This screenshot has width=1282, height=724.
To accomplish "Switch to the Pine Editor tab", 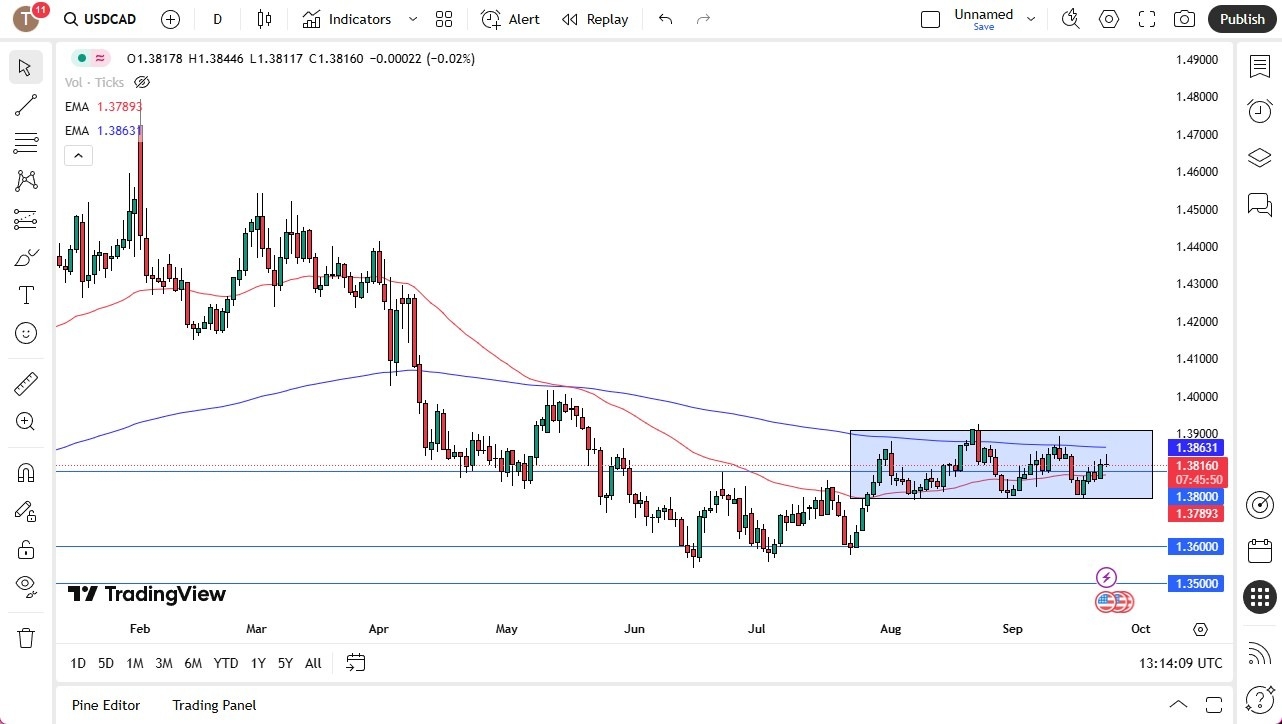I will click(x=105, y=705).
